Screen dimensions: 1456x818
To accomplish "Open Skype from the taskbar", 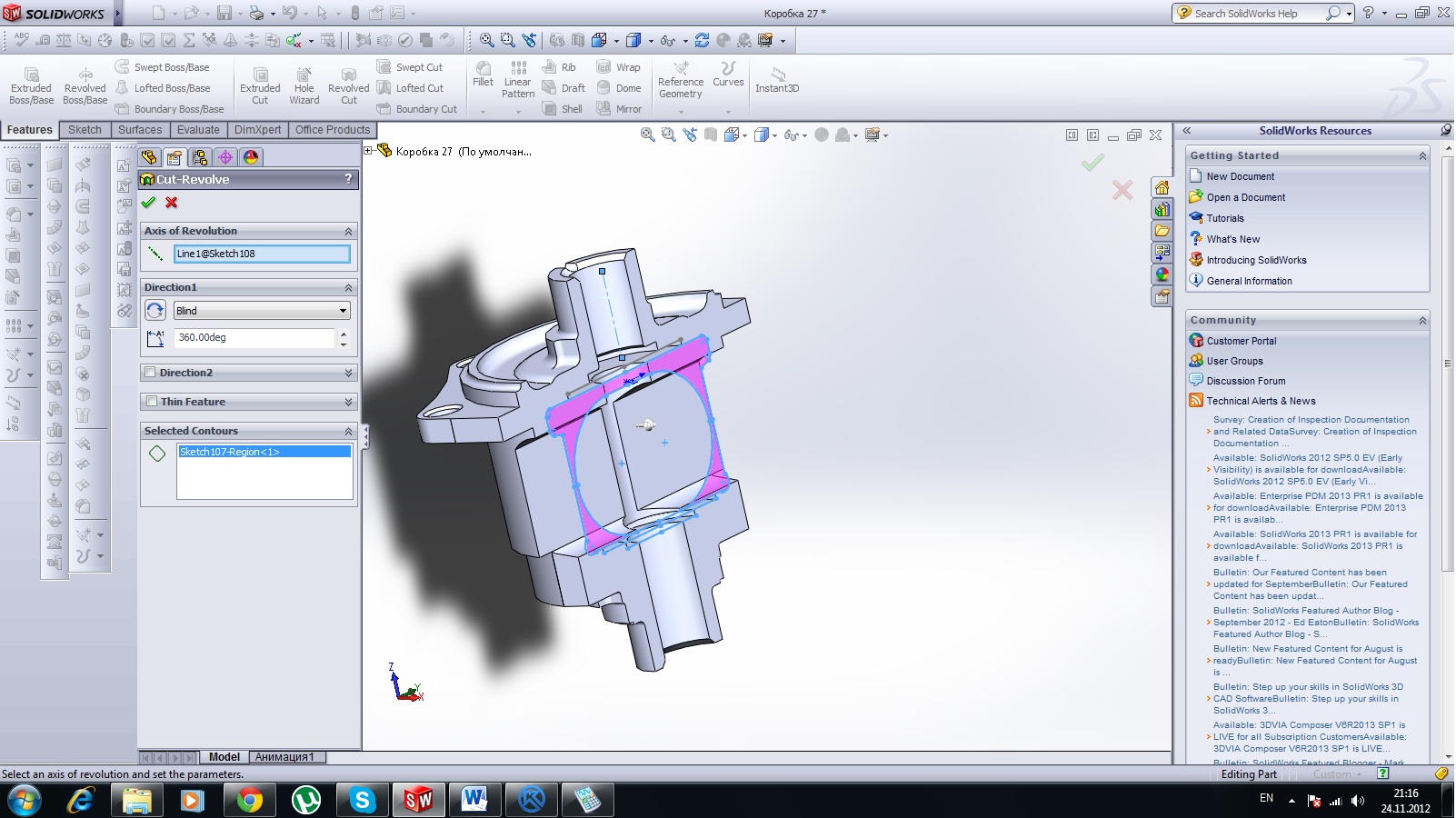I will 362,800.
